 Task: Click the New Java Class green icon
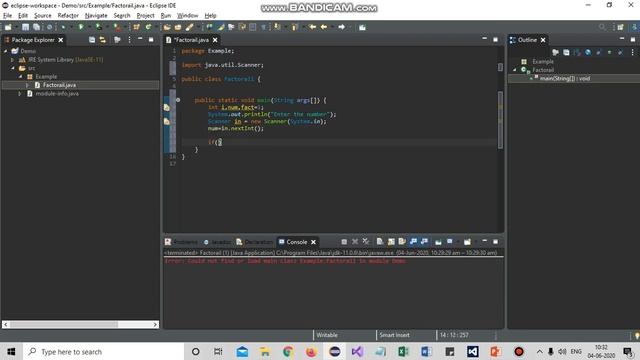click(148, 27)
